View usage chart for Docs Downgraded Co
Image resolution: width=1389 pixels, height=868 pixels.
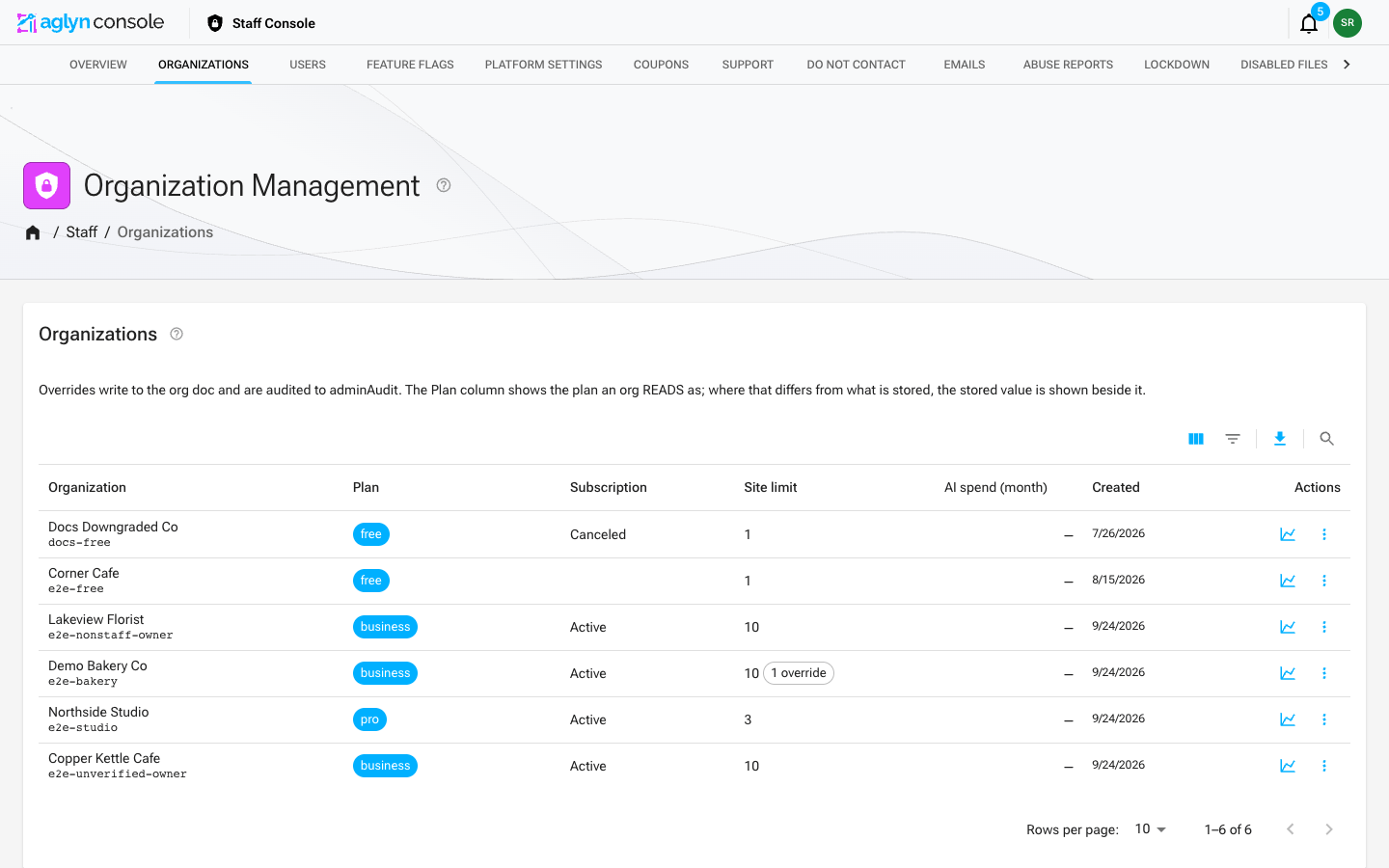click(x=1288, y=534)
